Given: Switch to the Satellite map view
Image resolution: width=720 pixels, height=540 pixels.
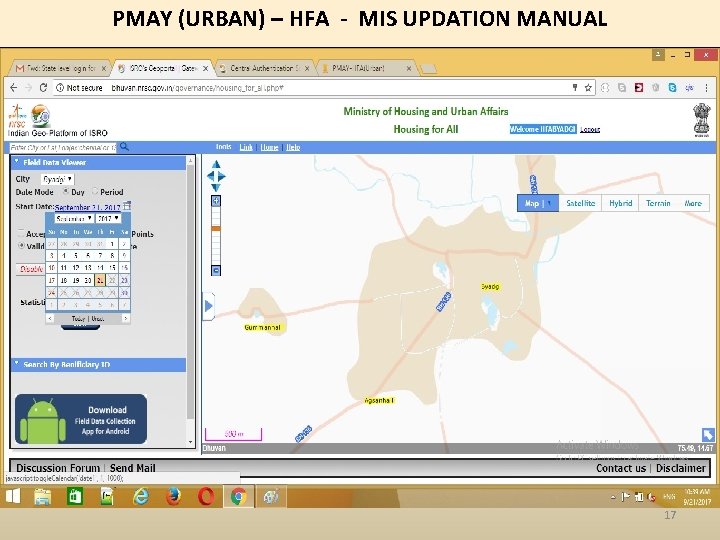Looking at the screenshot, I should click(x=580, y=203).
